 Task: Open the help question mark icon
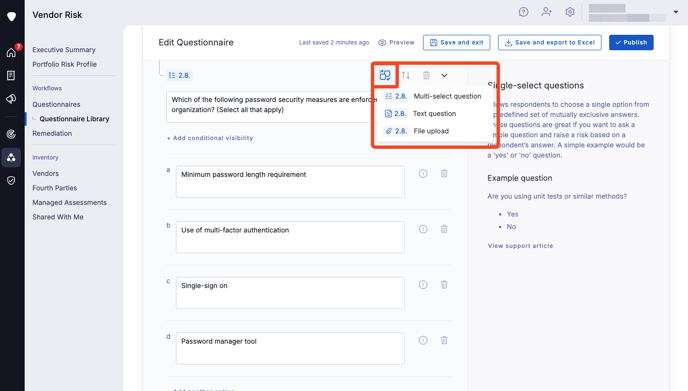[523, 12]
